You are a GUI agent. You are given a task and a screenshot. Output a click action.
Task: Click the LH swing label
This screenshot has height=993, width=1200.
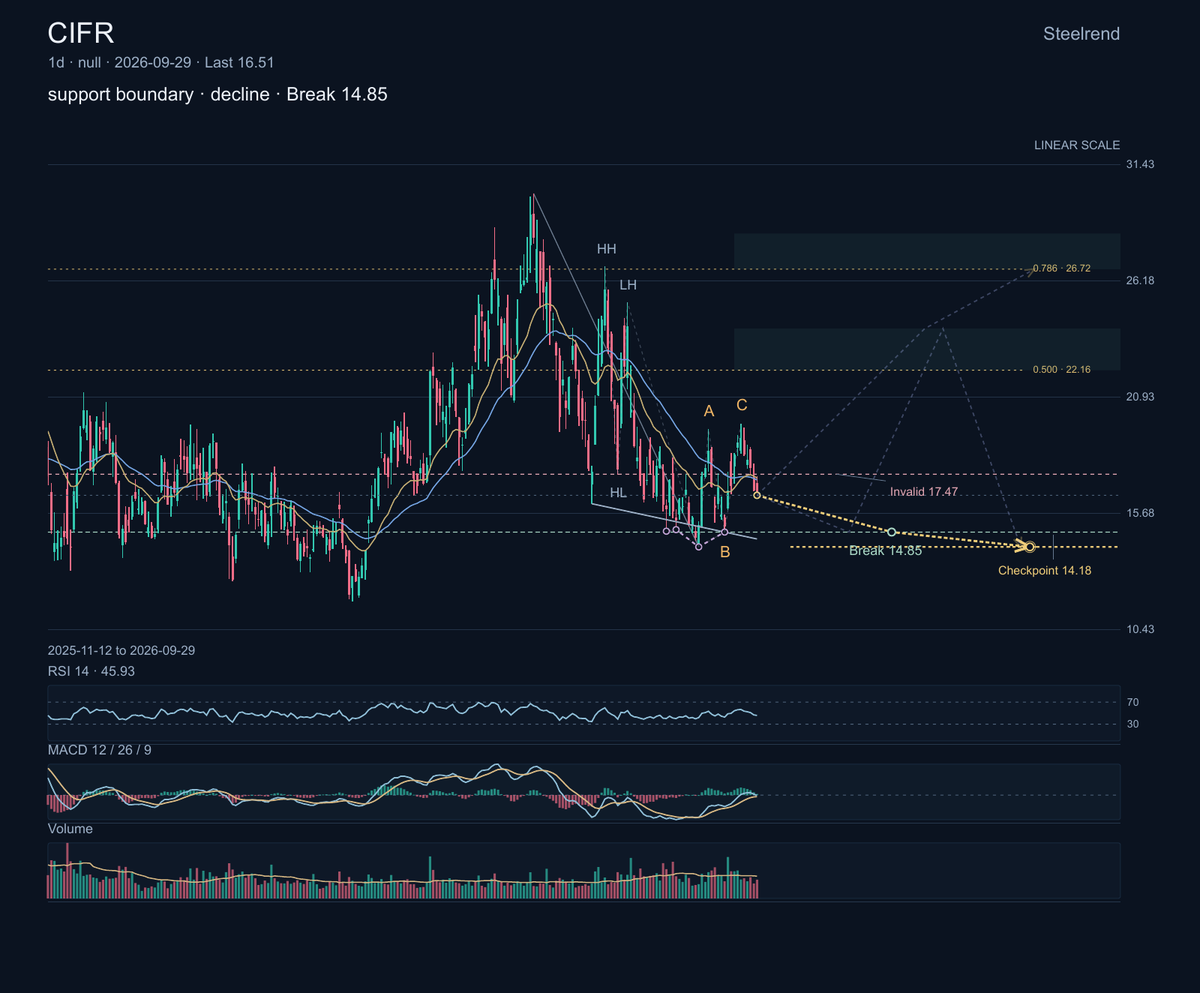coord(628,285)
